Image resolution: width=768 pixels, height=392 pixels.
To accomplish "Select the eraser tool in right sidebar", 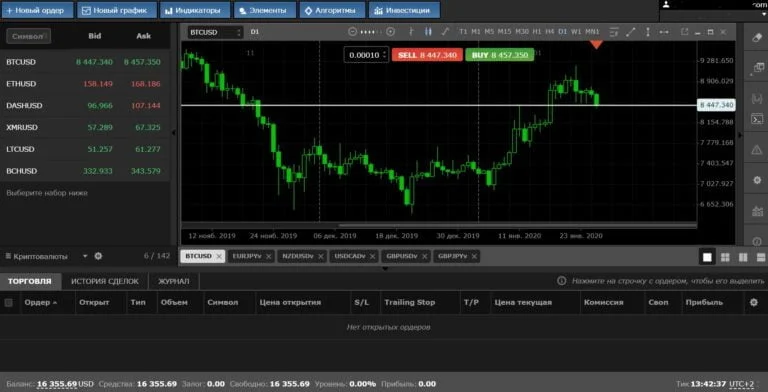I will pyautogui.click(x=757, y=37).
